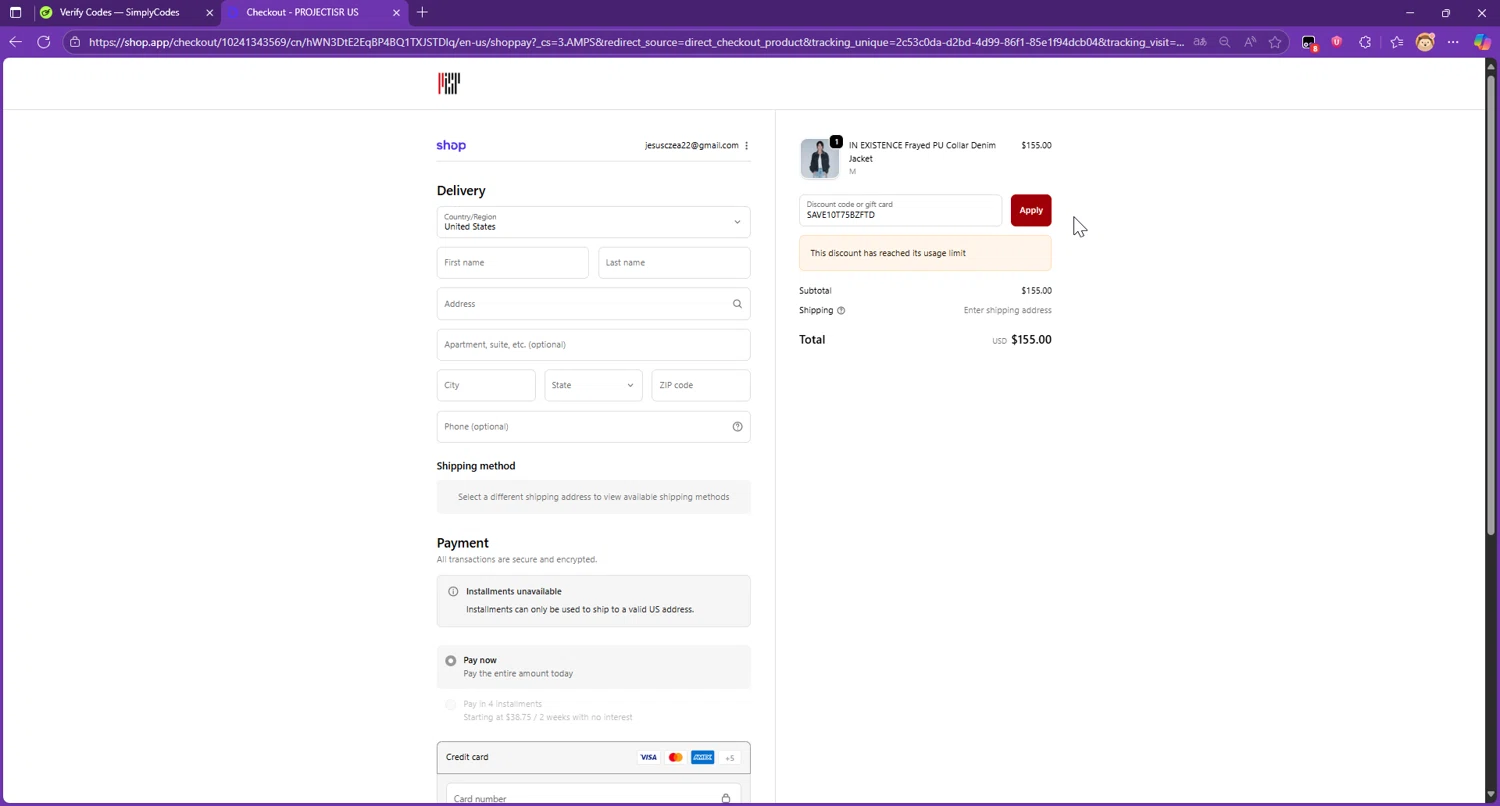
Task: Click the browser back arrow
Action: [x=15, y=42]
